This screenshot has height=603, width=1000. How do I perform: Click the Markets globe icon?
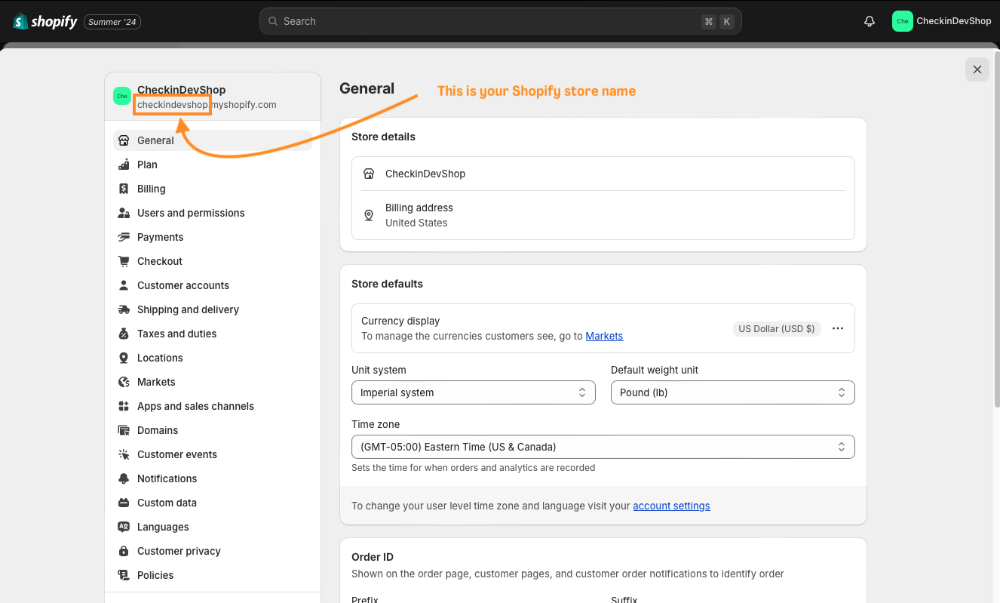(x=125, y=381)
